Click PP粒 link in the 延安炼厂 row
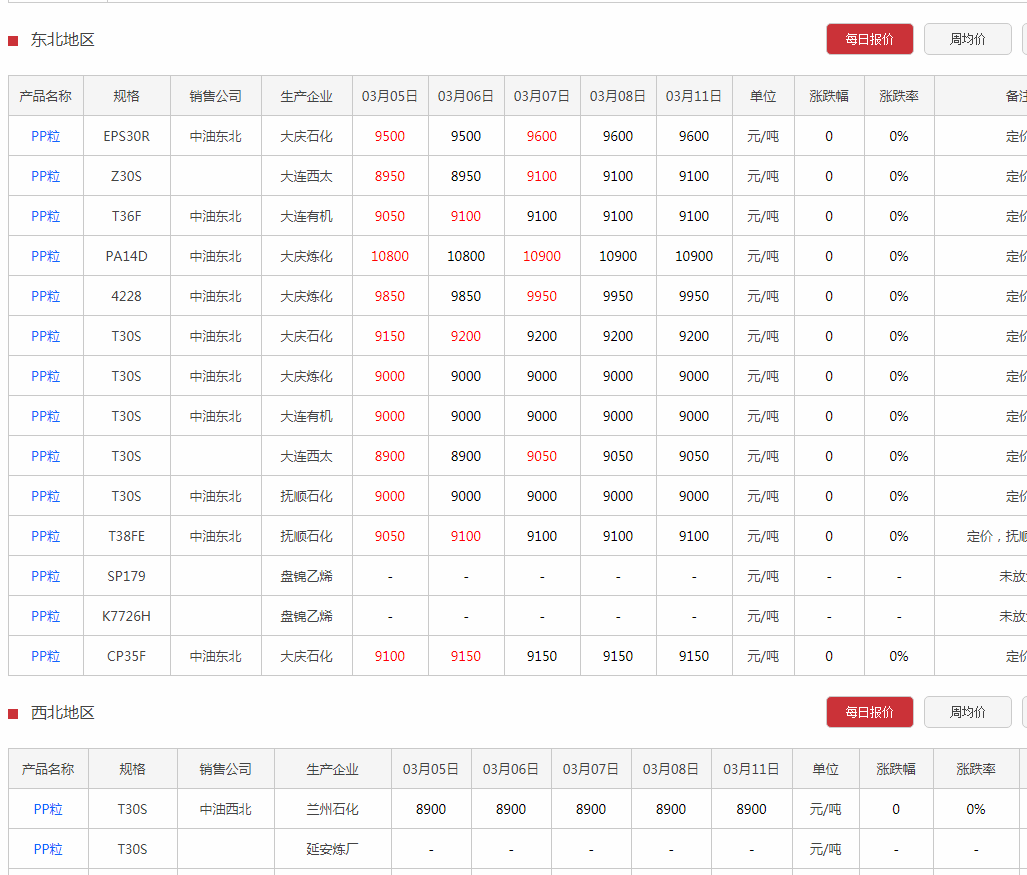 click(x=48, y=849)
